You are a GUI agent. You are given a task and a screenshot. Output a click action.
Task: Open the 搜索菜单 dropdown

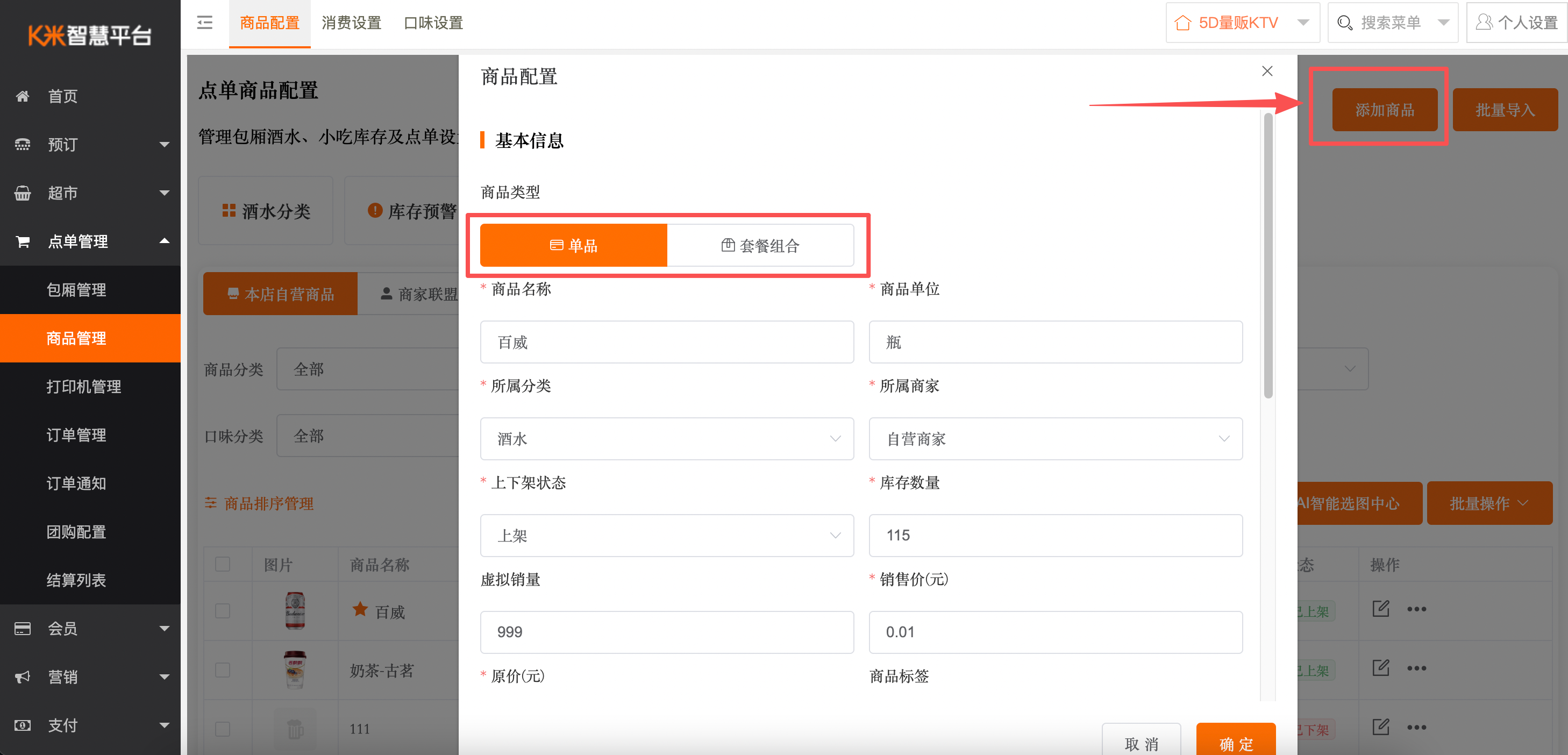[x=1393, y=23]
